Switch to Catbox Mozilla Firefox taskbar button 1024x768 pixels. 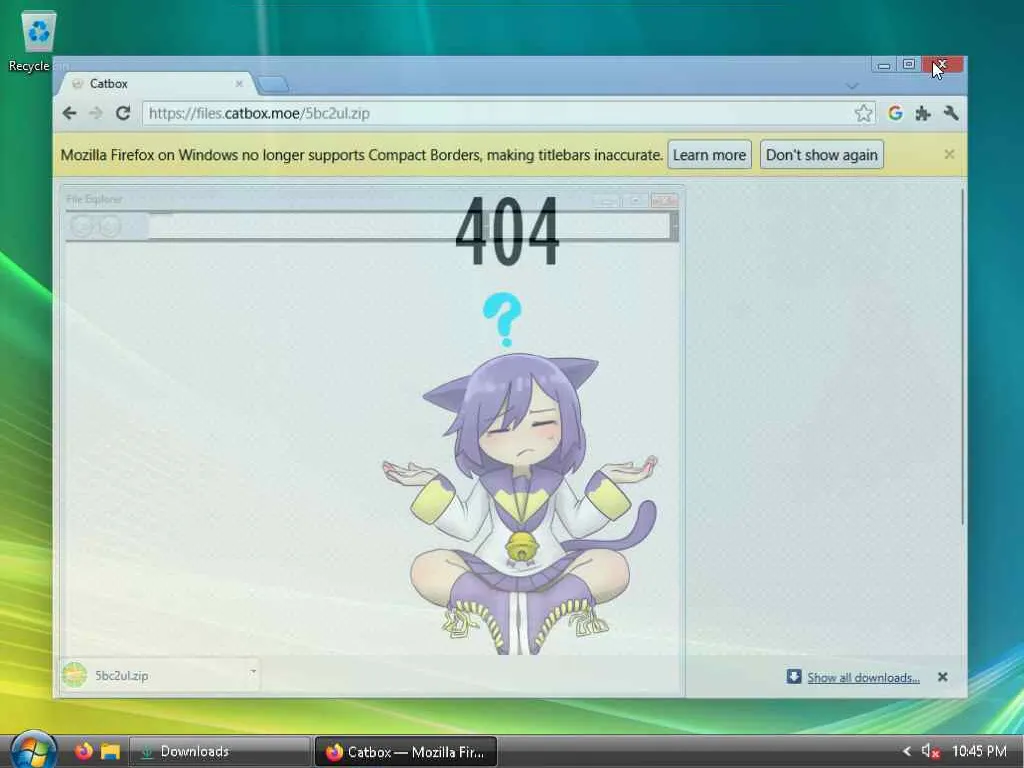click(x=406, y=752)
